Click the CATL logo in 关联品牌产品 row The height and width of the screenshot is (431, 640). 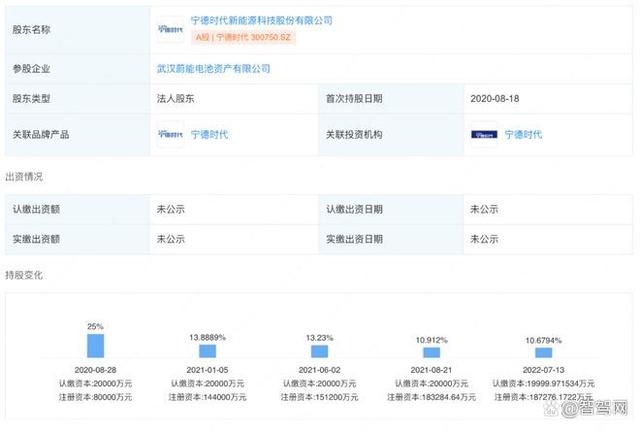pos(171,134)
